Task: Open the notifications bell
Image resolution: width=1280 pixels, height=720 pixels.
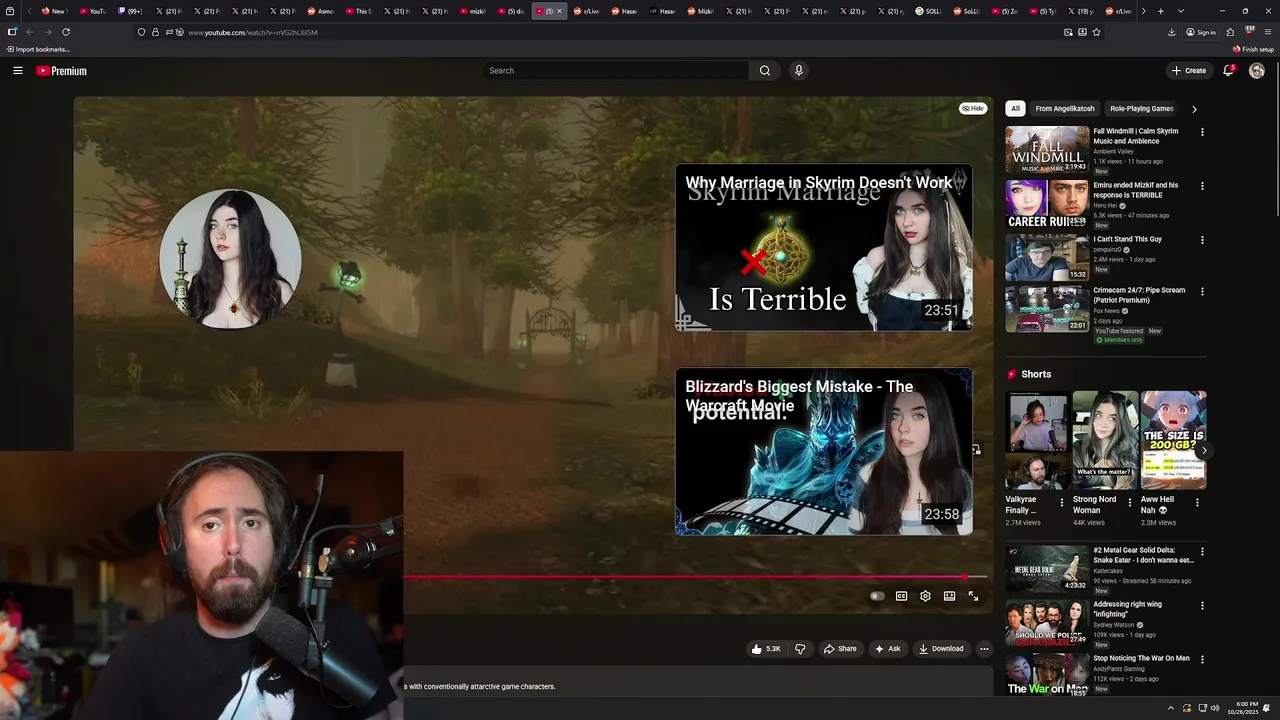Action: pos(1228,71)
